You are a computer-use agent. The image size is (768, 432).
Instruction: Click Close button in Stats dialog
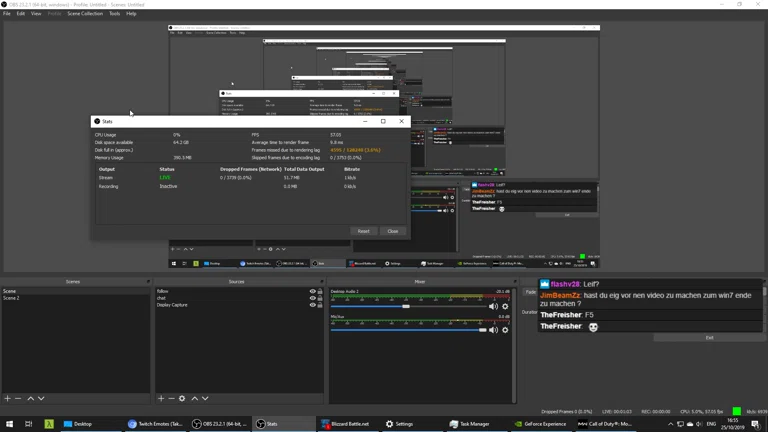coord(392,231)
